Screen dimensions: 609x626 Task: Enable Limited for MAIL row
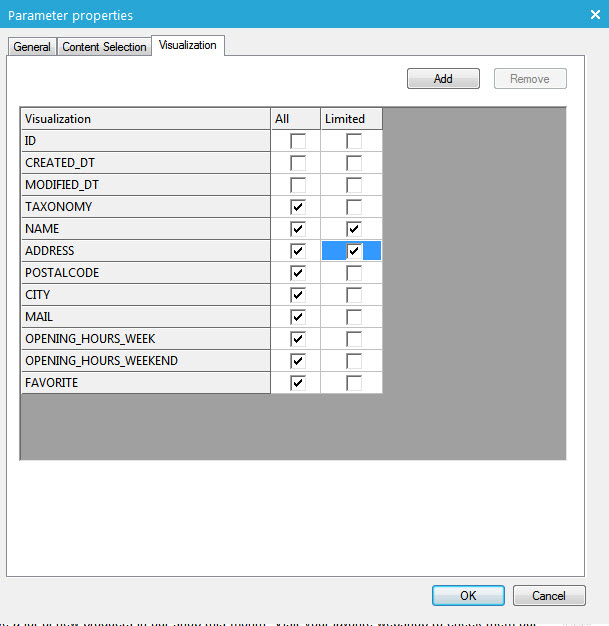(353, 317)
